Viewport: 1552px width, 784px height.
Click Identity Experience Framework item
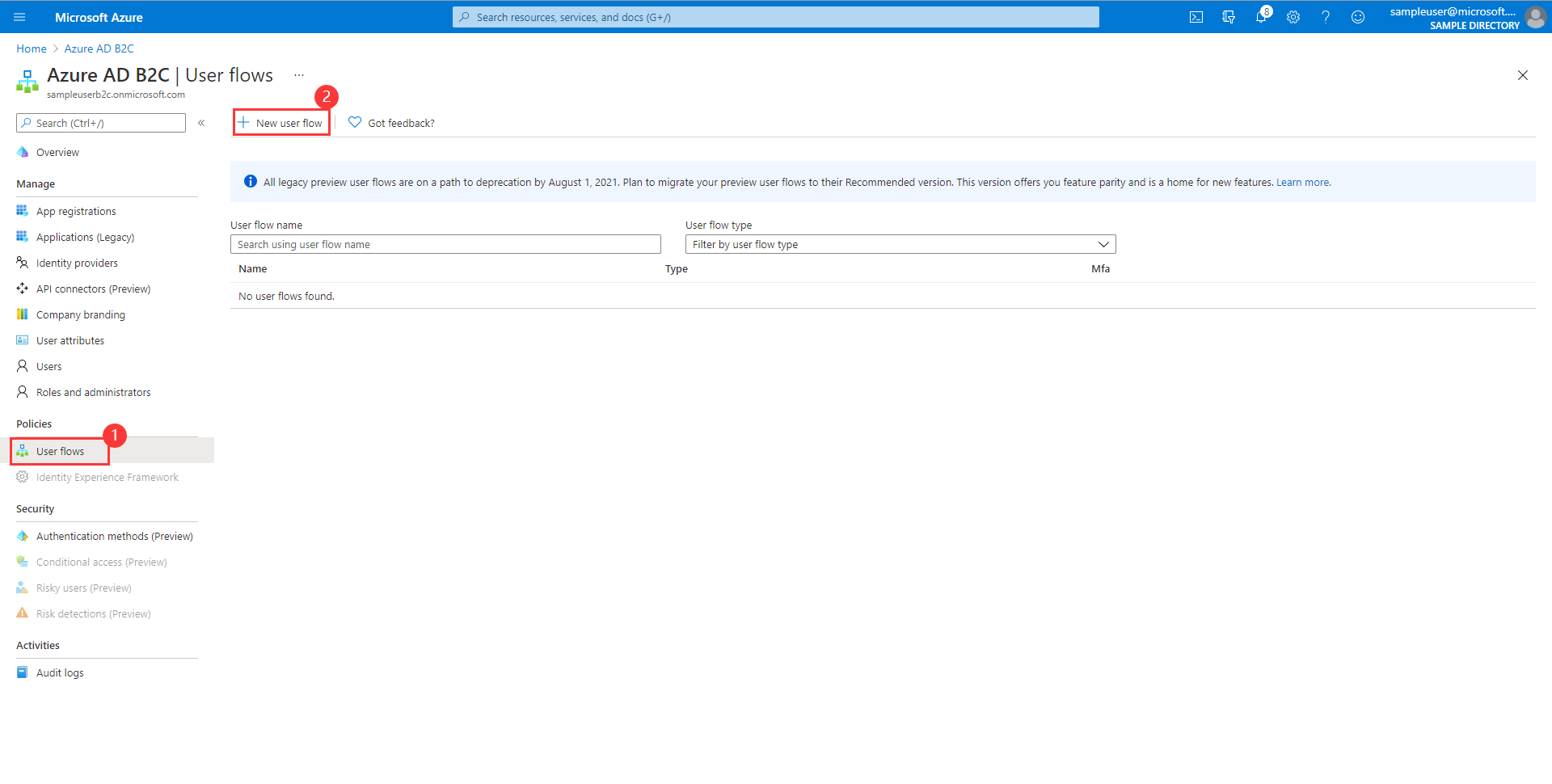click(x=108, y=477)
